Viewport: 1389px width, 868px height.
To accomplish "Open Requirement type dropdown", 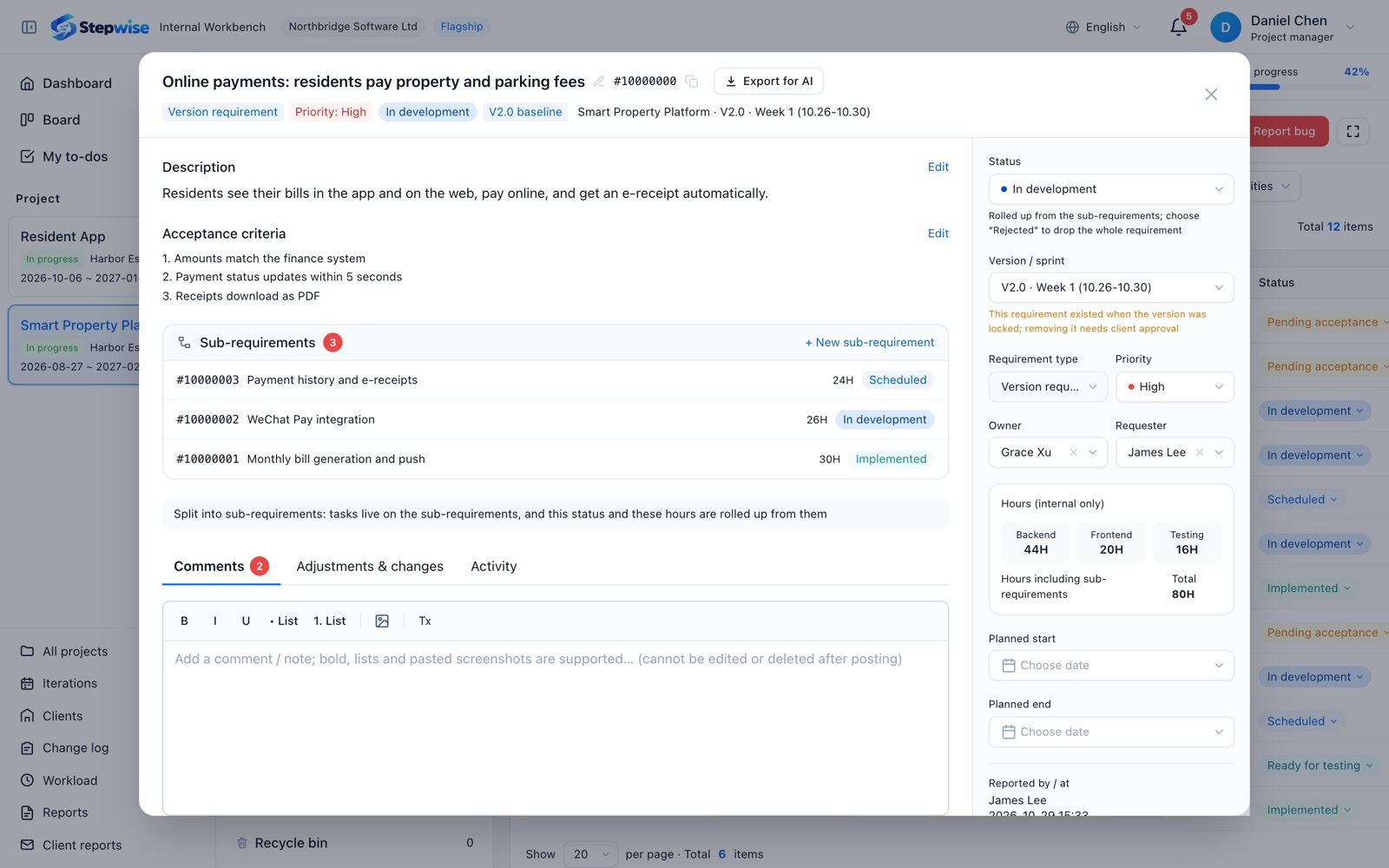I will point(1048,387).
